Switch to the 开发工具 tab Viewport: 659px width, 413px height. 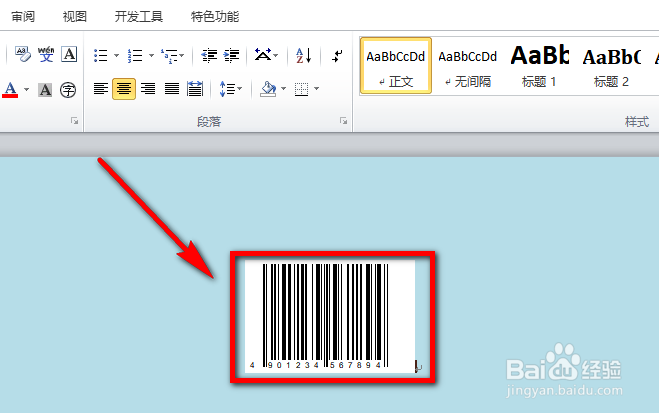coord(139,17)
